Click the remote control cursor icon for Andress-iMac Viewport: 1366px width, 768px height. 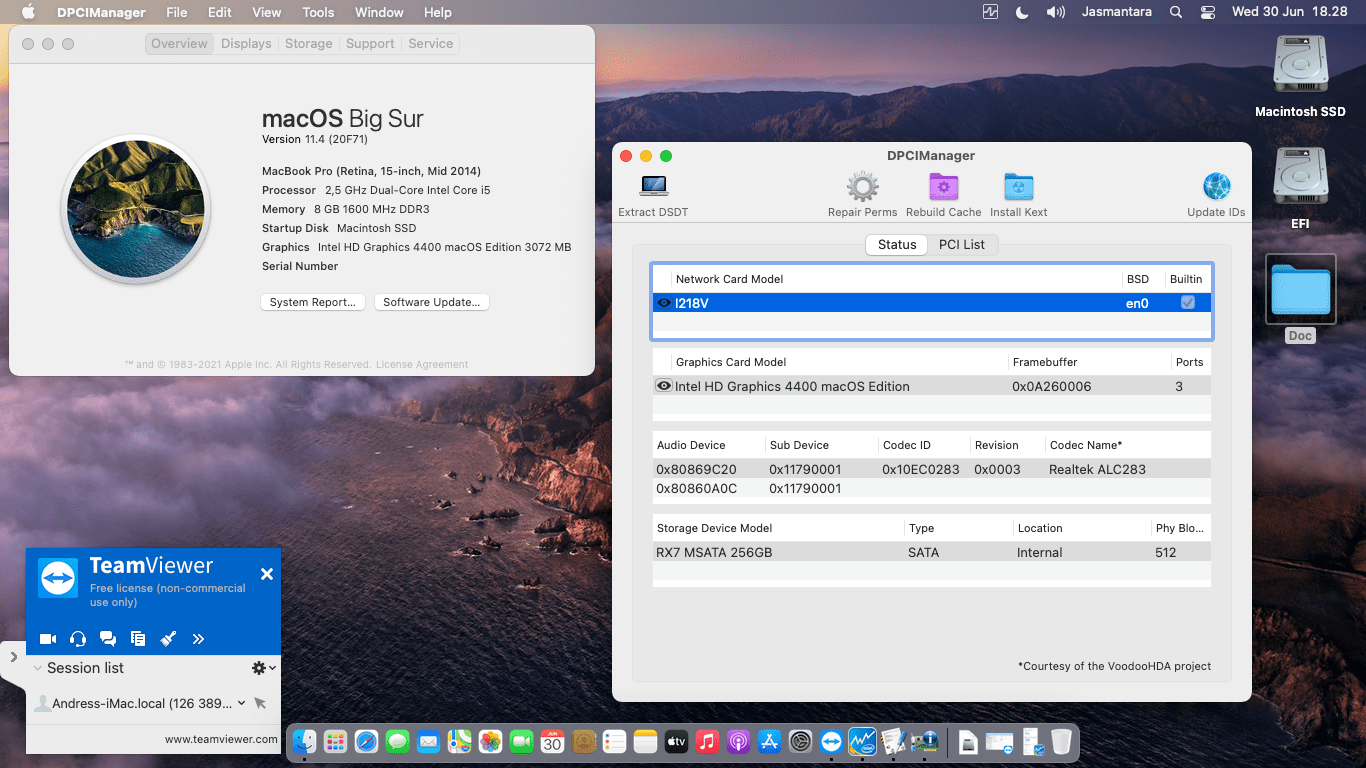(x=260, y=703)
